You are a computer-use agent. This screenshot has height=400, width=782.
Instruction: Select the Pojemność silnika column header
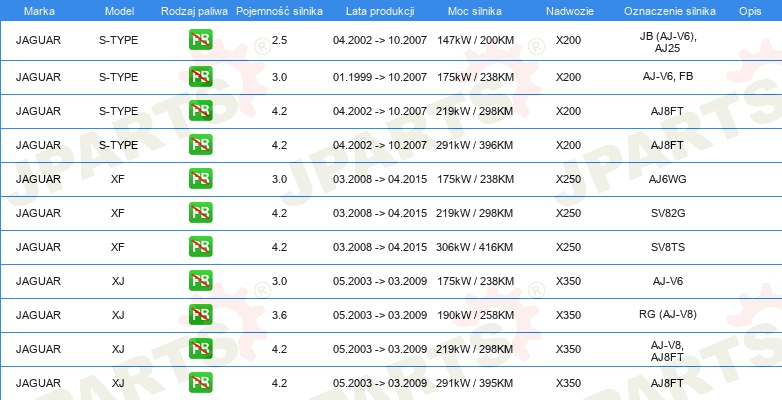[279, 11]
